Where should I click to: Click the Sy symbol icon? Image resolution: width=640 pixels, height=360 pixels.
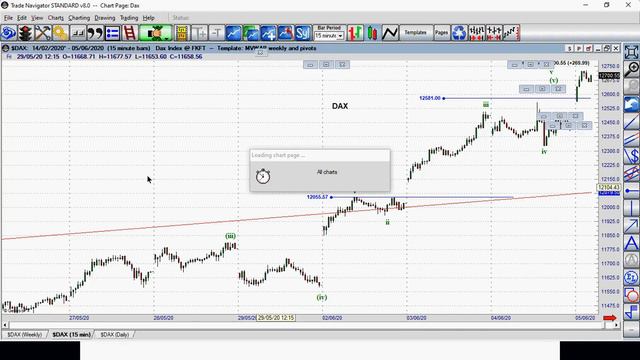click(x=303, y=33)
